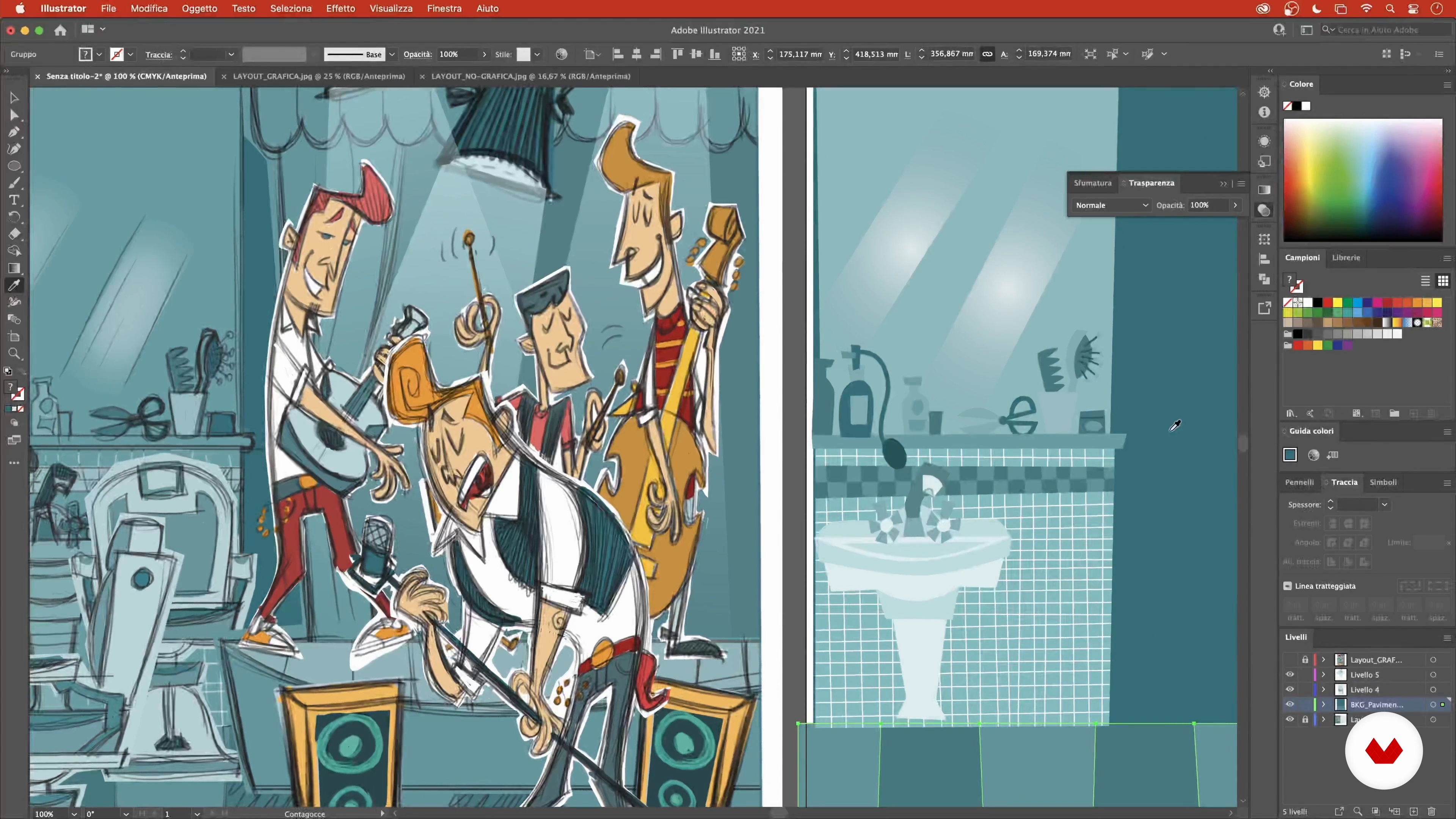
Task: Open the Spessore stroke weight dropdown
Action: tap(1385, 505)
